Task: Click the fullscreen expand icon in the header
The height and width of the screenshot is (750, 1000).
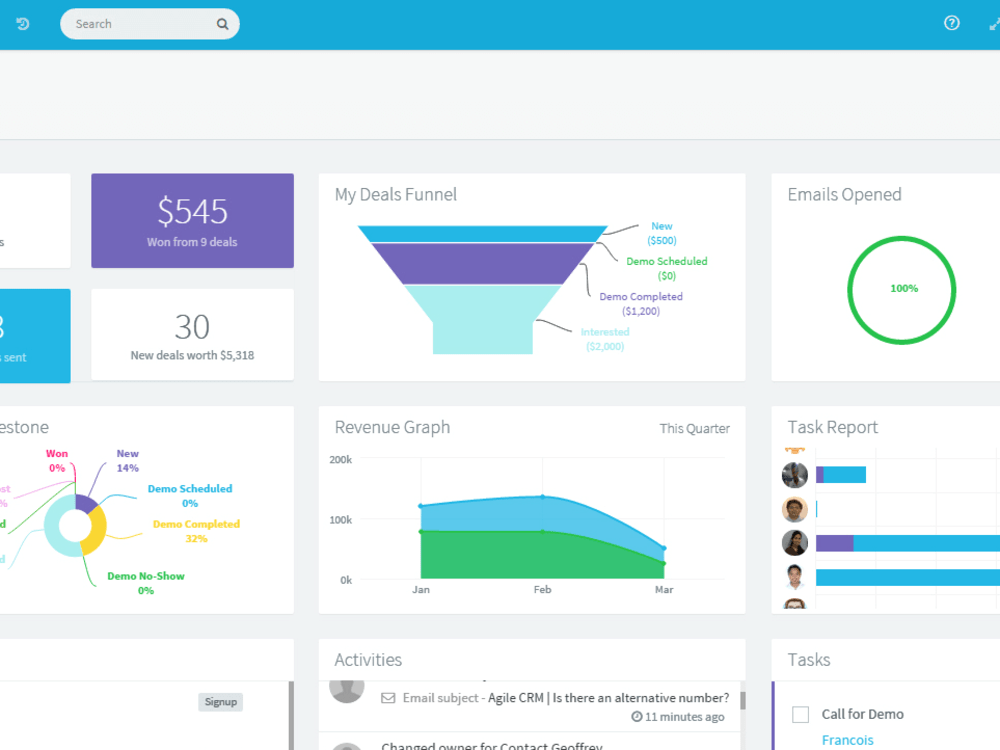Action: [x=994, y=24]
